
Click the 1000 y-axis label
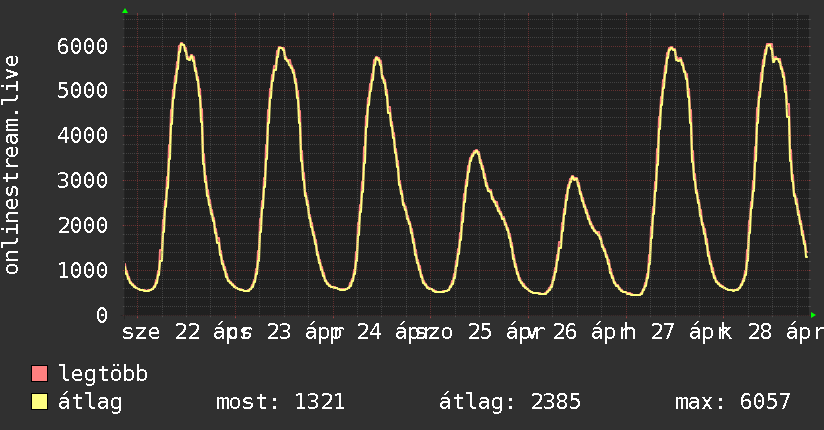[83, 270]
